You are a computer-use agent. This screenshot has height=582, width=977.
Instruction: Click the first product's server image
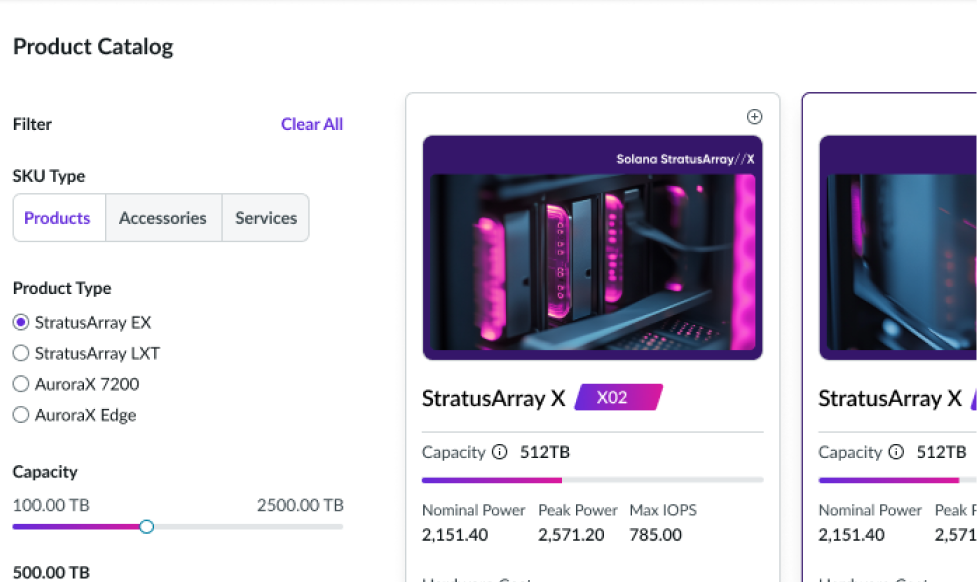pyautogui.click(x=592, y=260)
